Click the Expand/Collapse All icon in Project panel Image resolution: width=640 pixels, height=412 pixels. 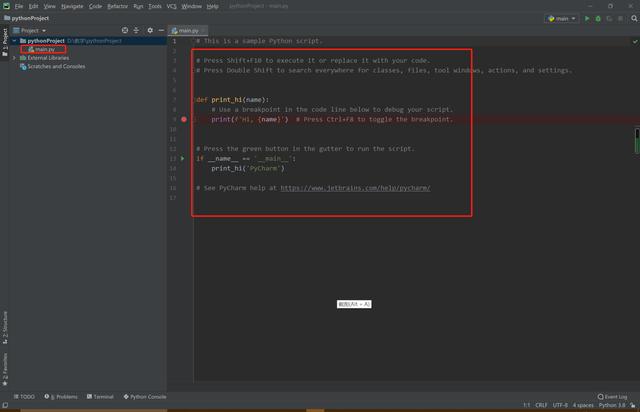[136, 30]
